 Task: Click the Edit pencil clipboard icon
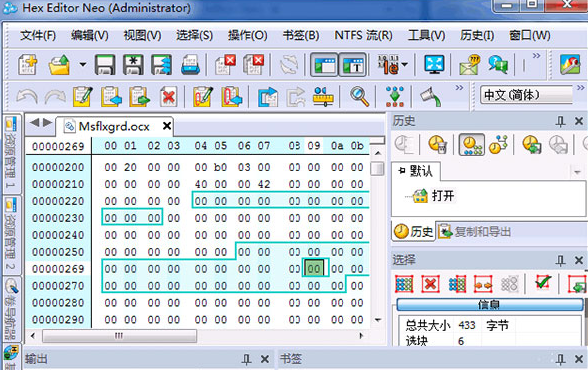83,97
